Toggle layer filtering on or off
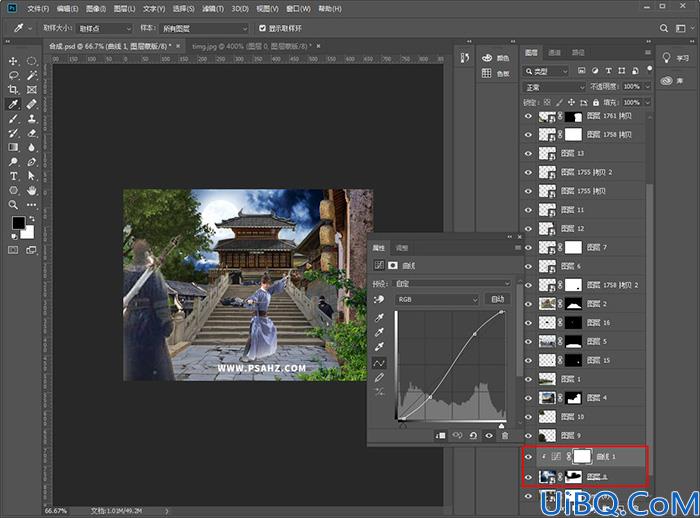 click(x=650, y=68)
